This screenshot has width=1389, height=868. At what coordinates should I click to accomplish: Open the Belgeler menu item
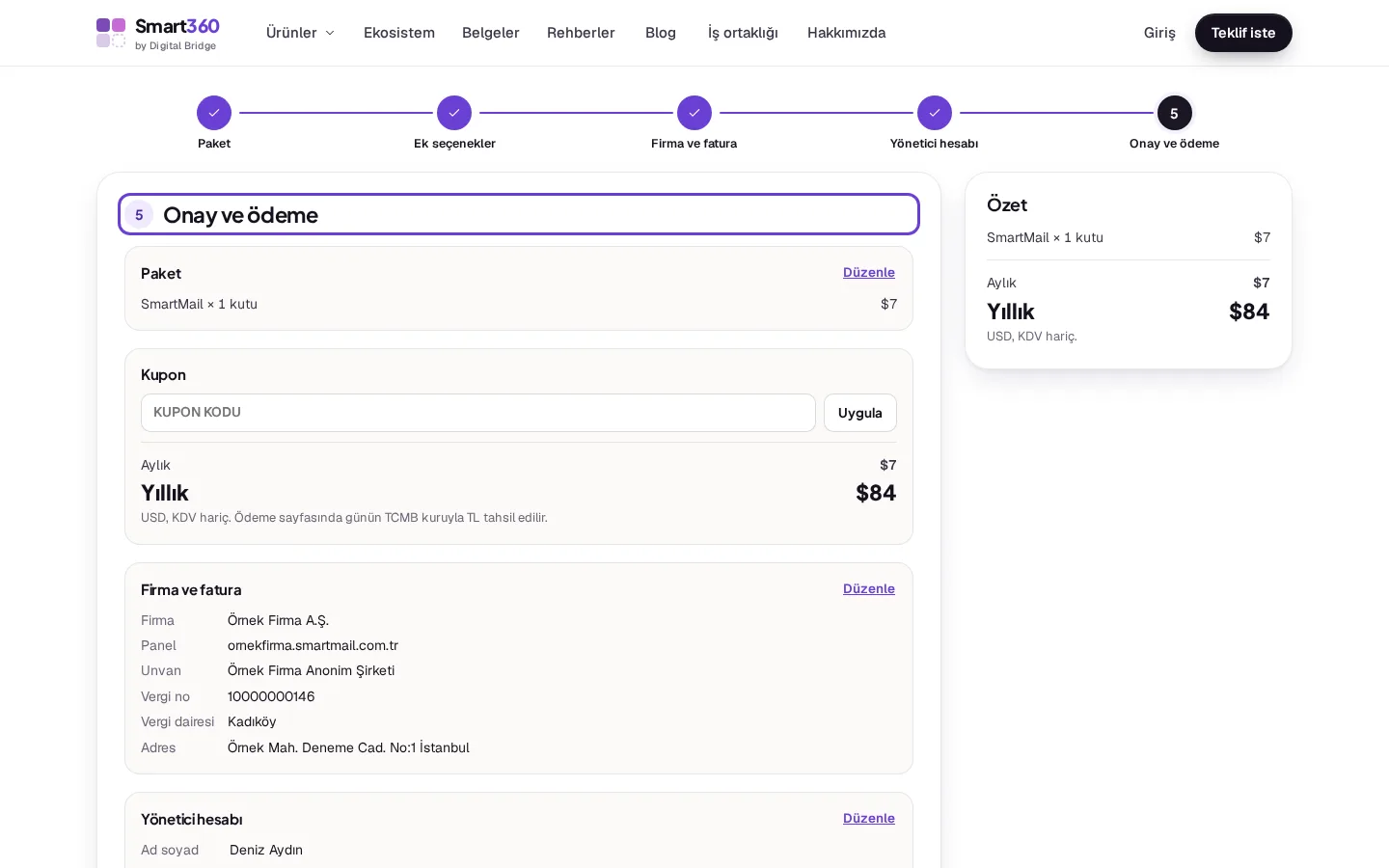click(491, 33)
